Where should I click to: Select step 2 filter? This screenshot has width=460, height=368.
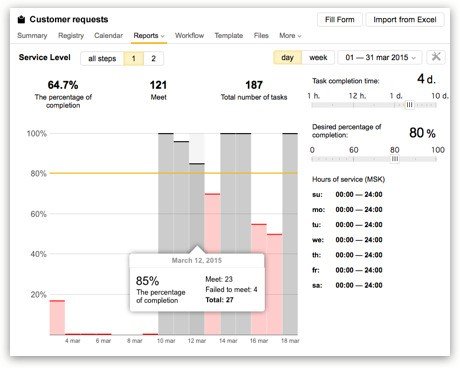click(x=153, y=58)
